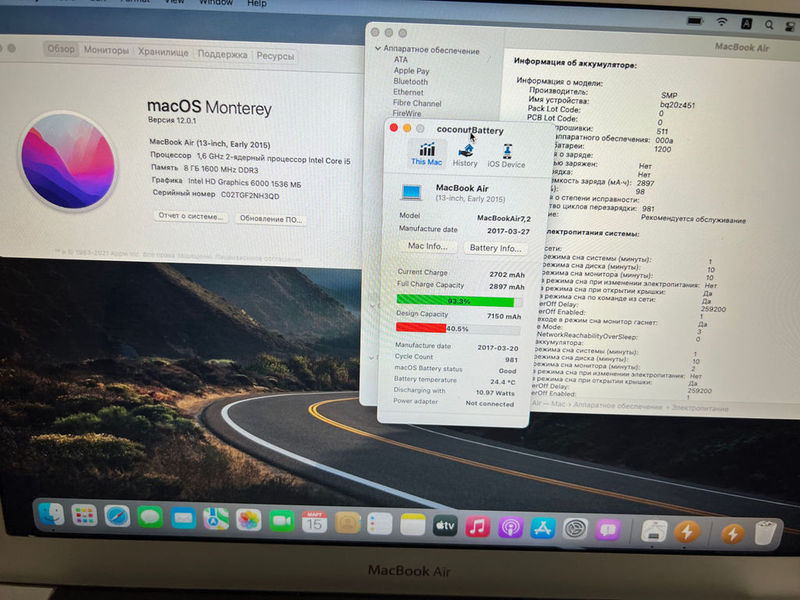This screenshot has height=600, width=800.
Task: Minimize the coconutBattery window
Action: pos(407,128)
